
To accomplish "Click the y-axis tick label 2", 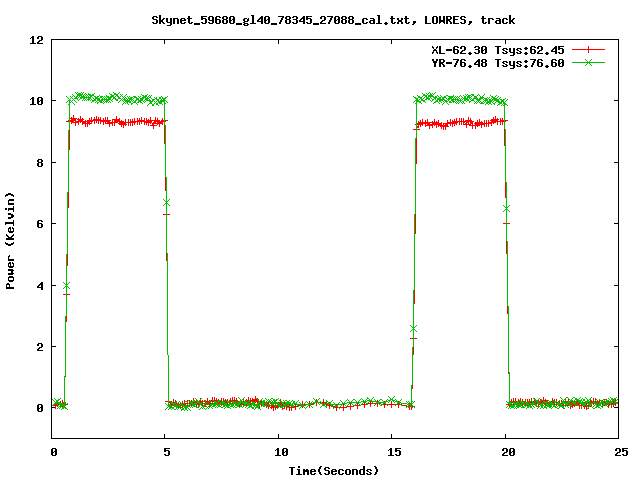I will [40, 347].
